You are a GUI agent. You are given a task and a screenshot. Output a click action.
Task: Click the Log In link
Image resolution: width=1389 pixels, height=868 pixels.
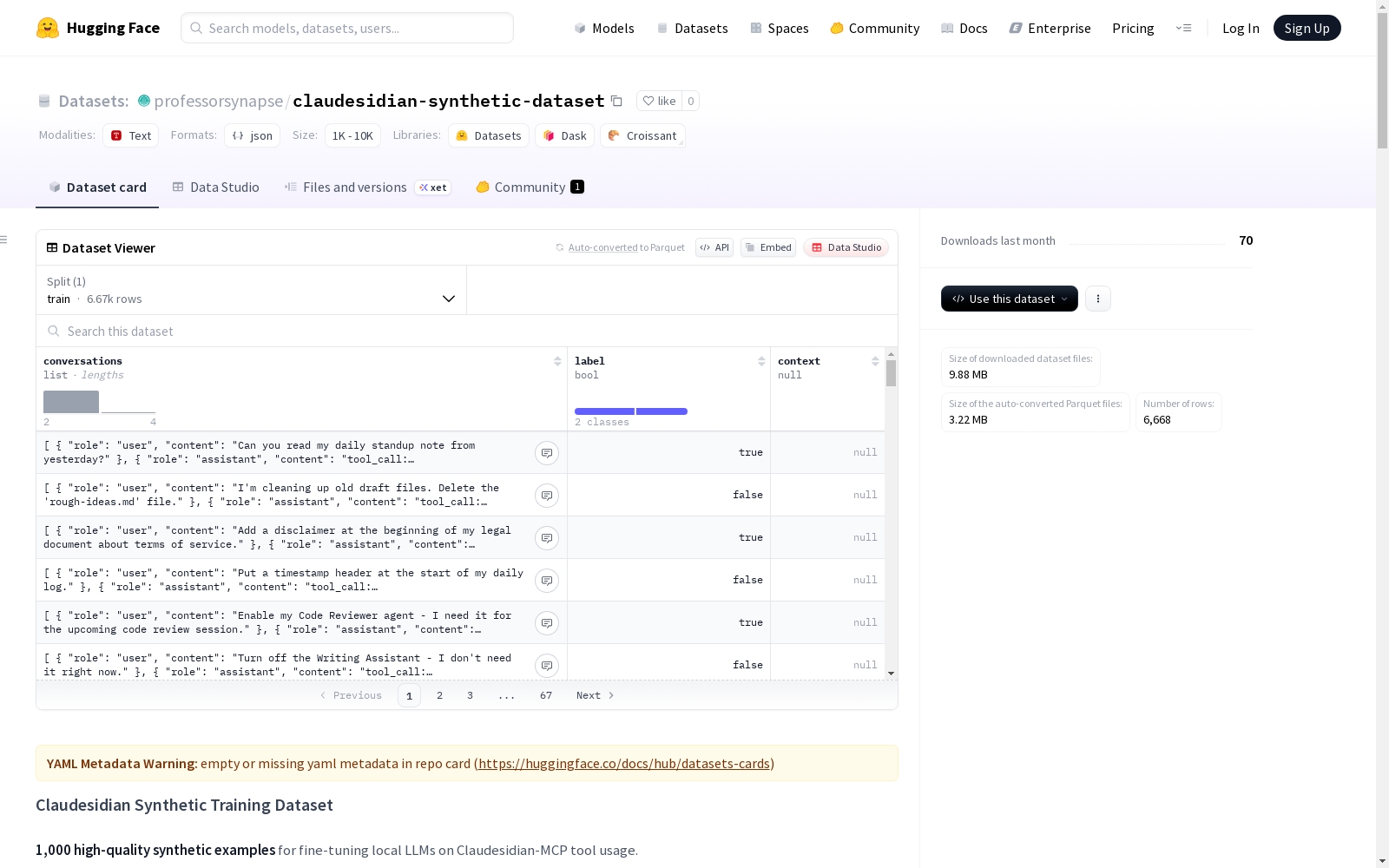1241,28
